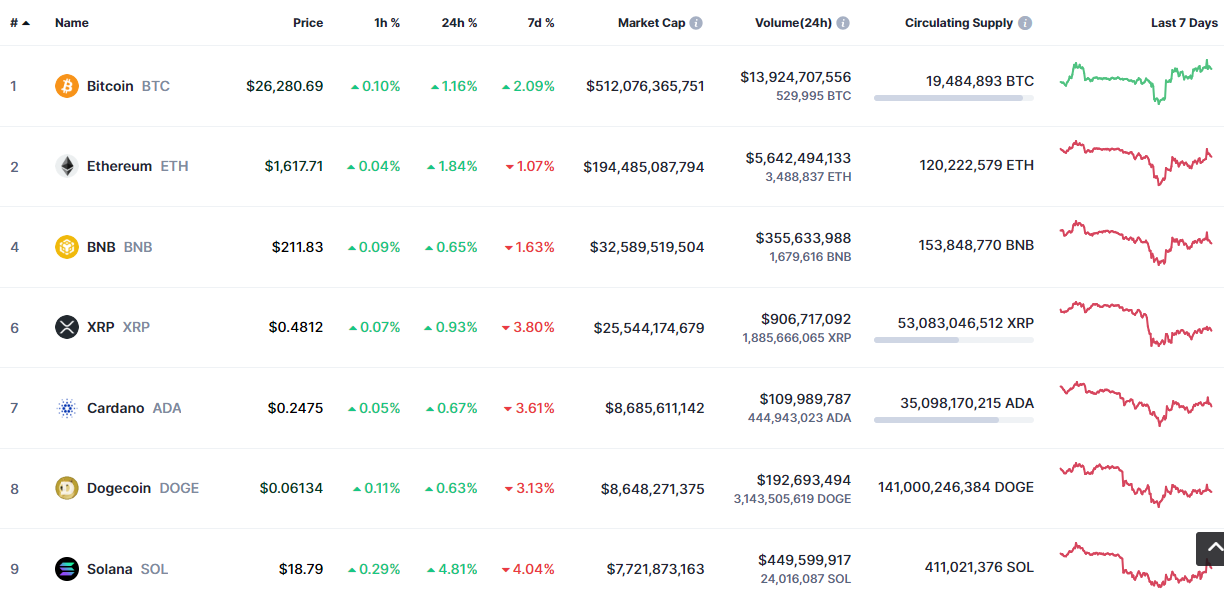The height and width of the screenshot is (598, 1224).
Task: Click the scroll-to-top arrow button
Action: (x=1210, y=549)
